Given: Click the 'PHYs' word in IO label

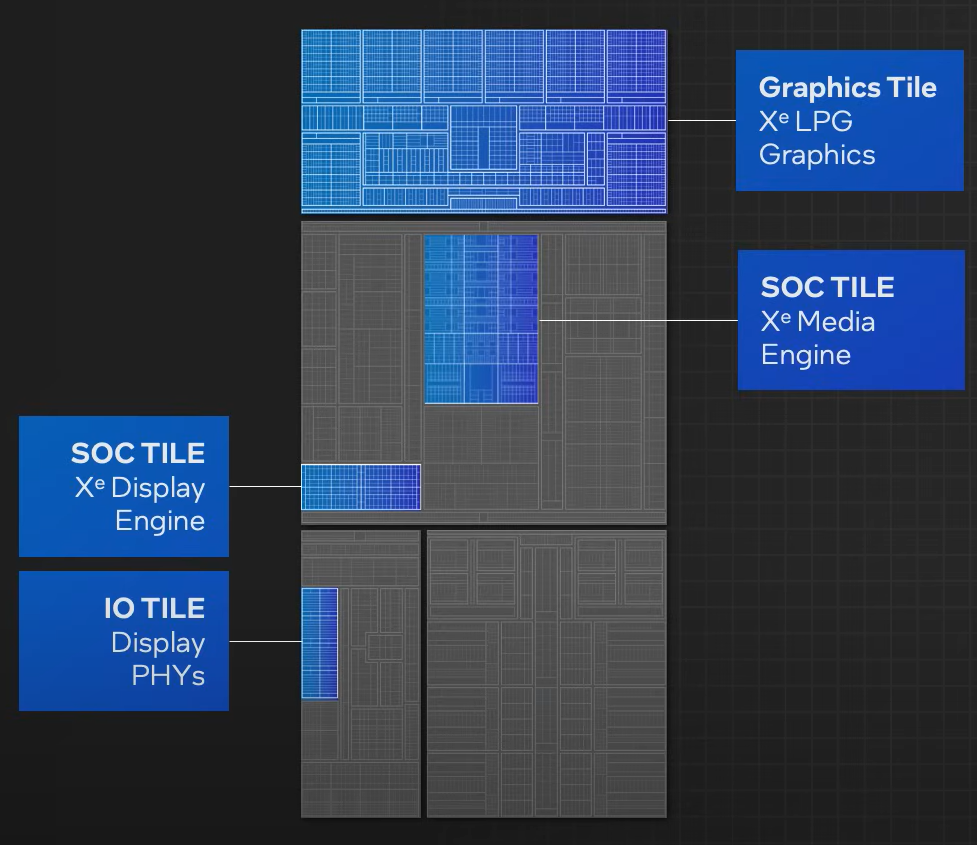Looking at the screenshot, I should pyautogui.click(x=168, y=676).
